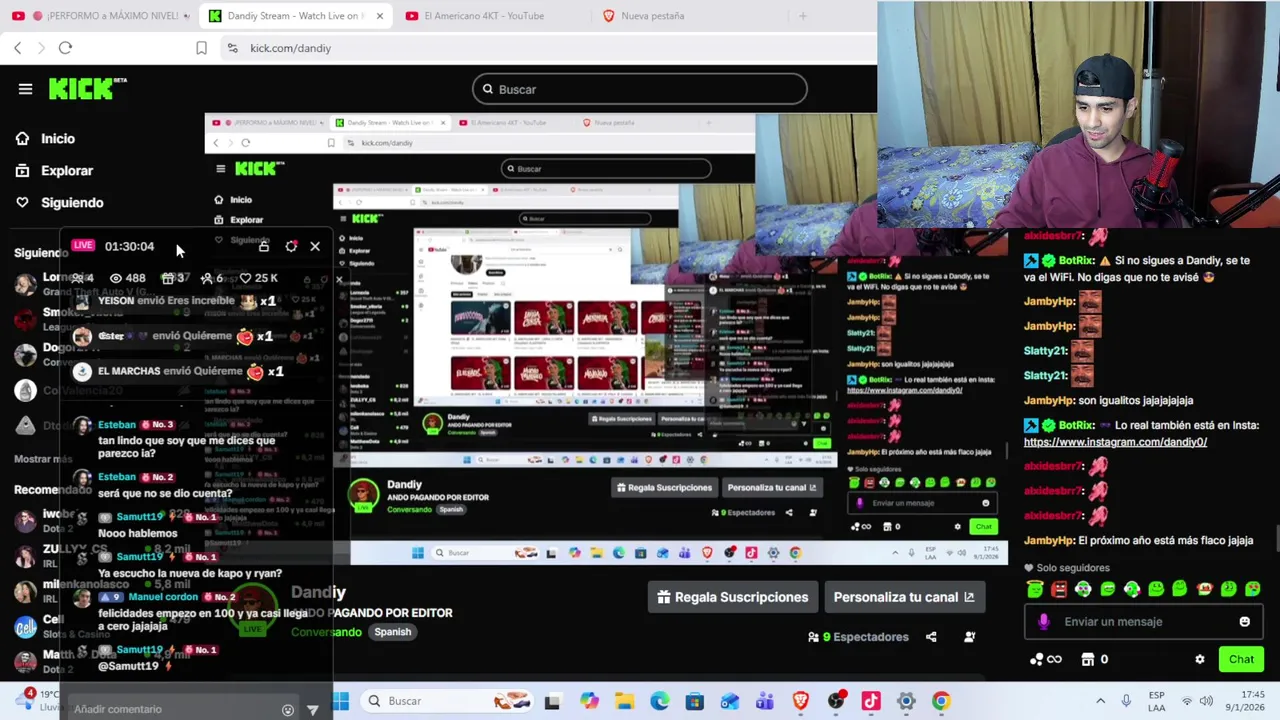Screen dimensions: 1280x720
Task: Open Windows Start menu
Action: (341, 701)
